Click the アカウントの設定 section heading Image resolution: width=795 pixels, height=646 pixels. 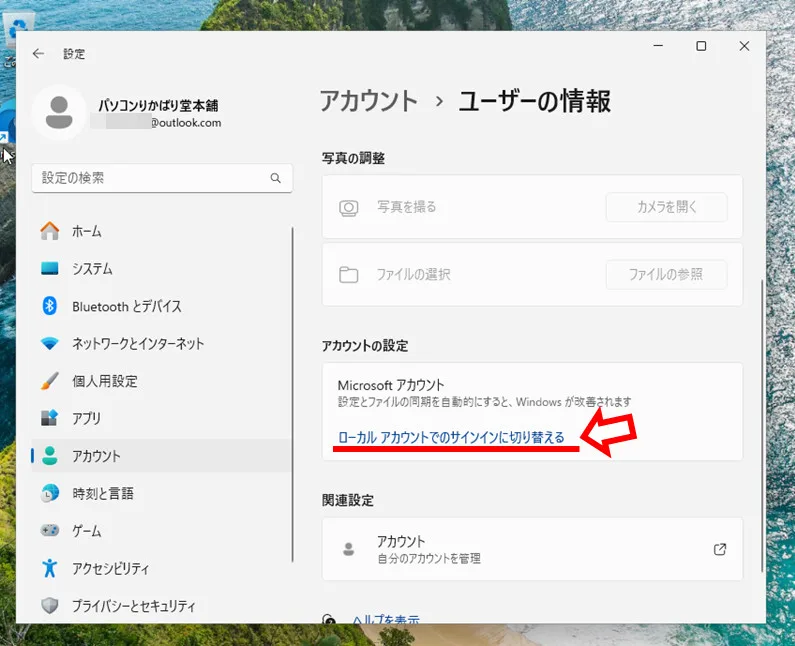(365, 346)
